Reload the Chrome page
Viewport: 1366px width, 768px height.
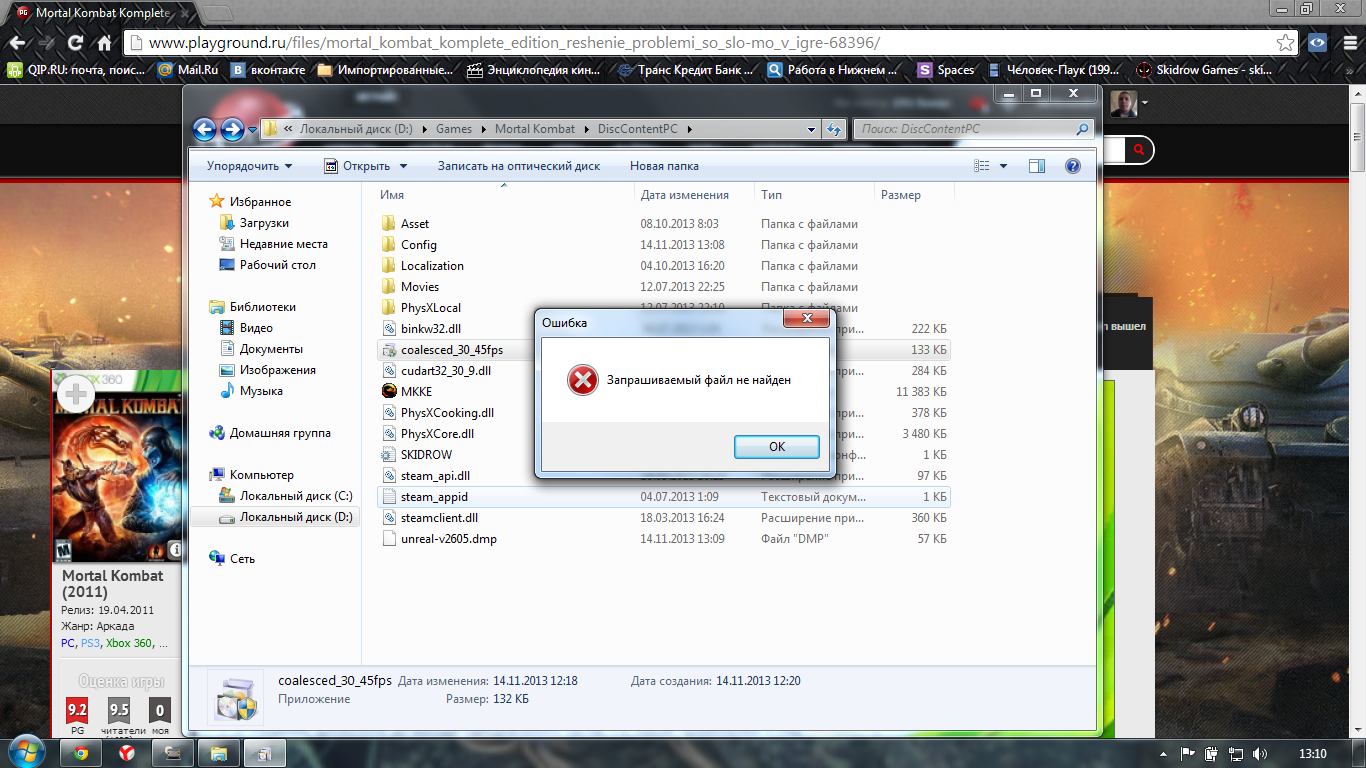(75, 43)
